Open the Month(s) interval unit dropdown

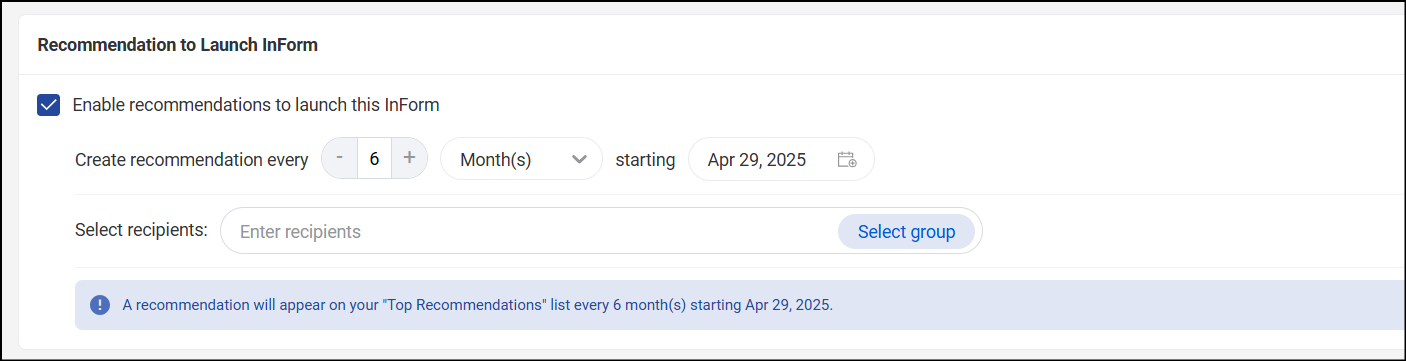coord(521,159)
